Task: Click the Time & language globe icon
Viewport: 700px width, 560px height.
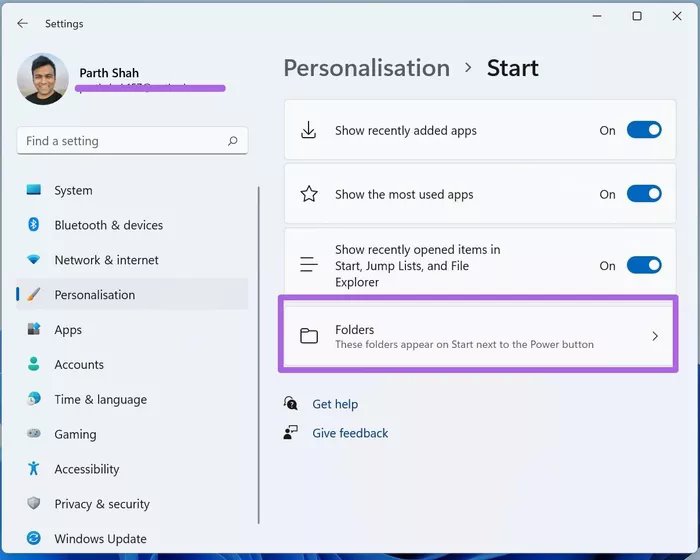Action: coord(33,398)
